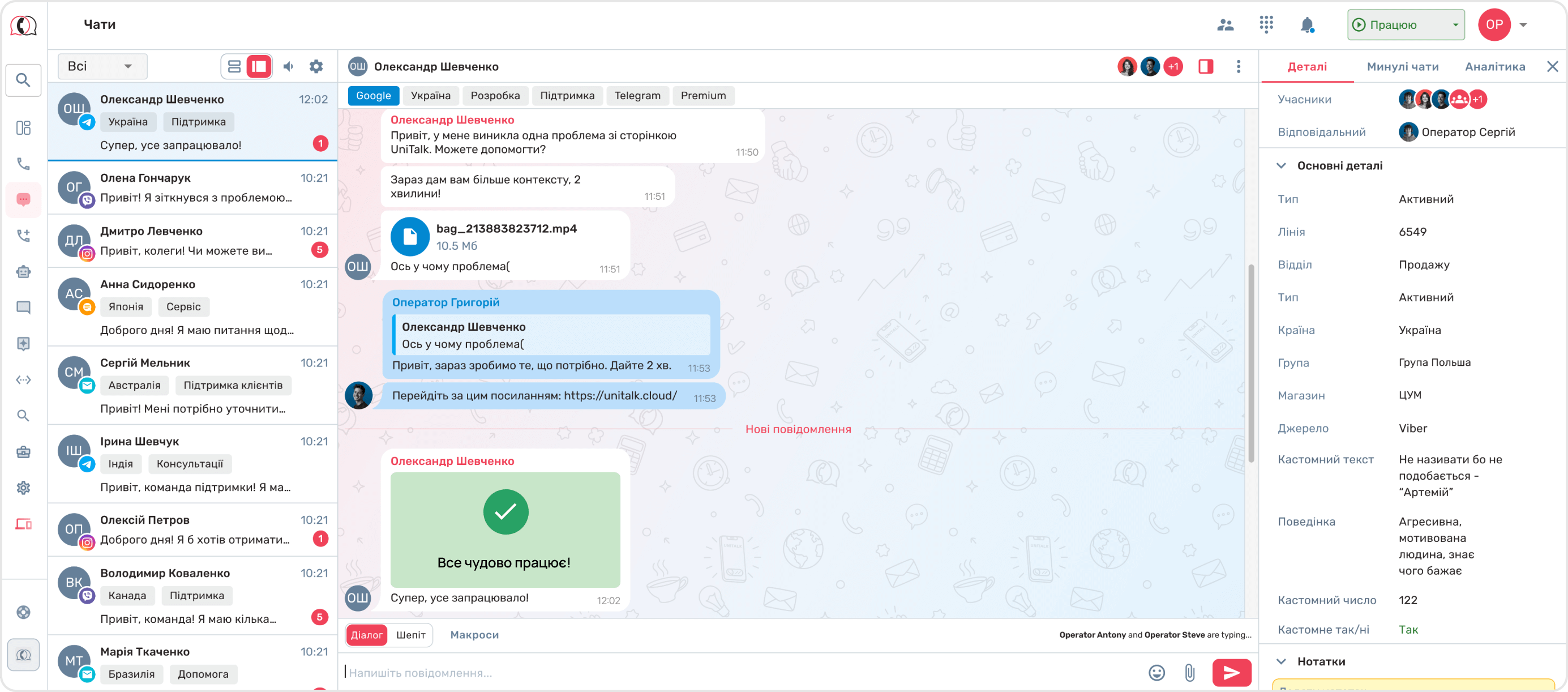The width and height of the screenshot is (1568, 692).
Task: Switch message mode to Шепіт
Action: coord(411,635)
